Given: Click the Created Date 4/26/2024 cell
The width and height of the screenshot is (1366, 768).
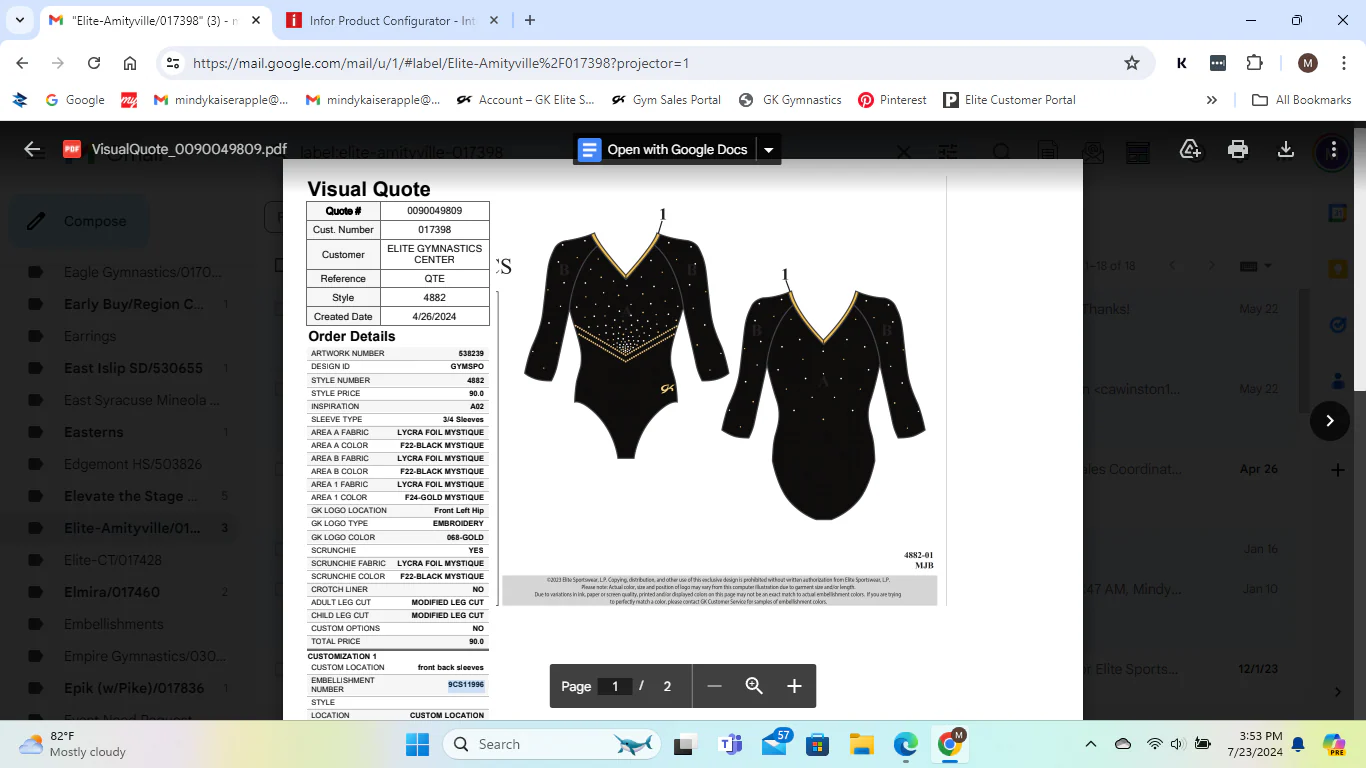Looking at the screenshot, I should (435, 316).
